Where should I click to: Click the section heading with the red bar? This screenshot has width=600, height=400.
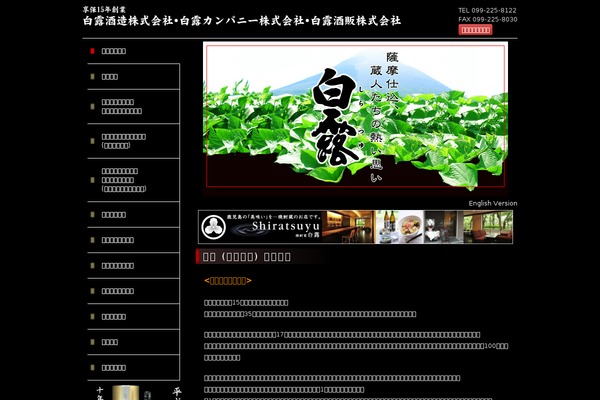(x=260, y=256)
